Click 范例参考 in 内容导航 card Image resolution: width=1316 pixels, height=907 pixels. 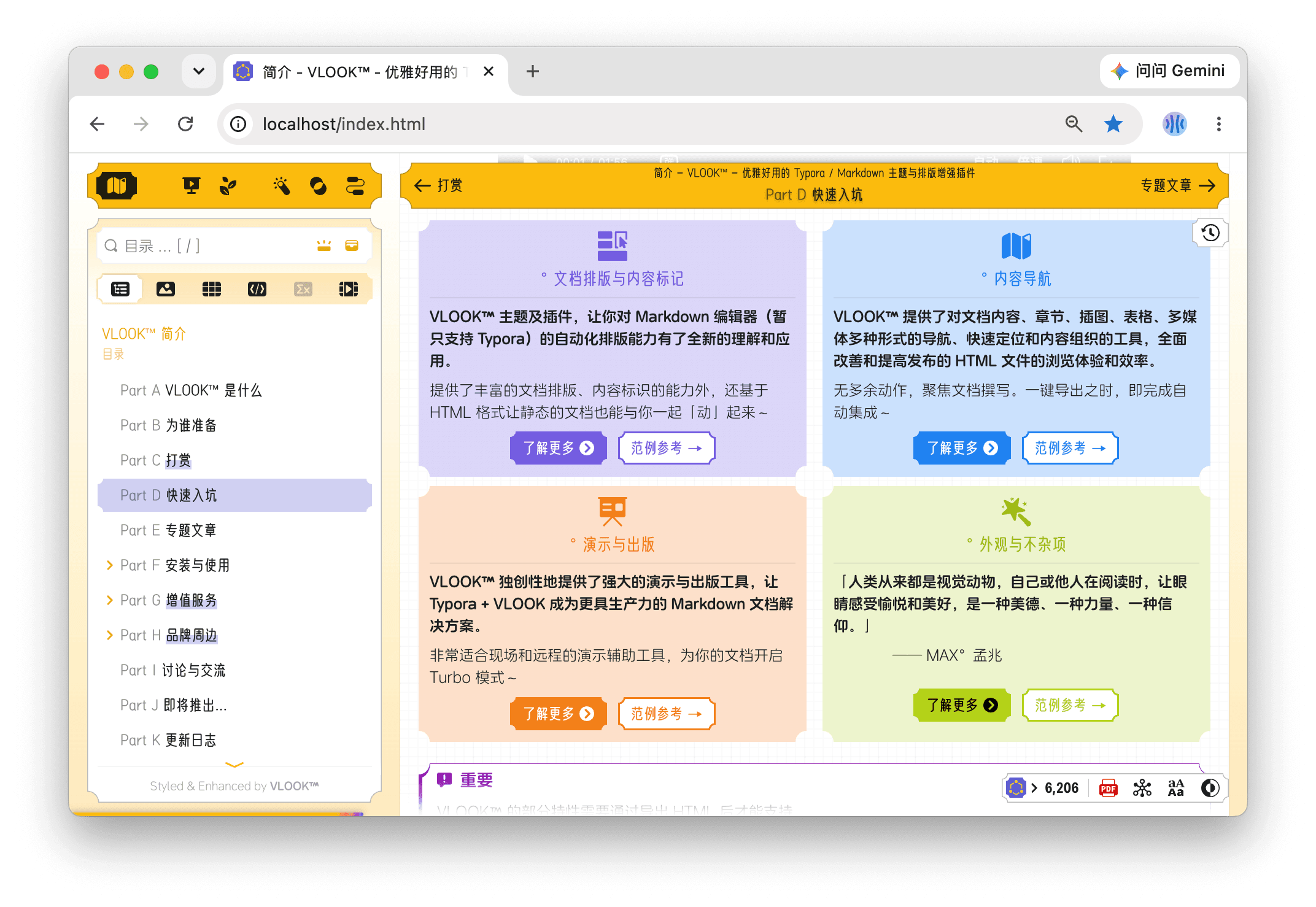[1070, 448]
